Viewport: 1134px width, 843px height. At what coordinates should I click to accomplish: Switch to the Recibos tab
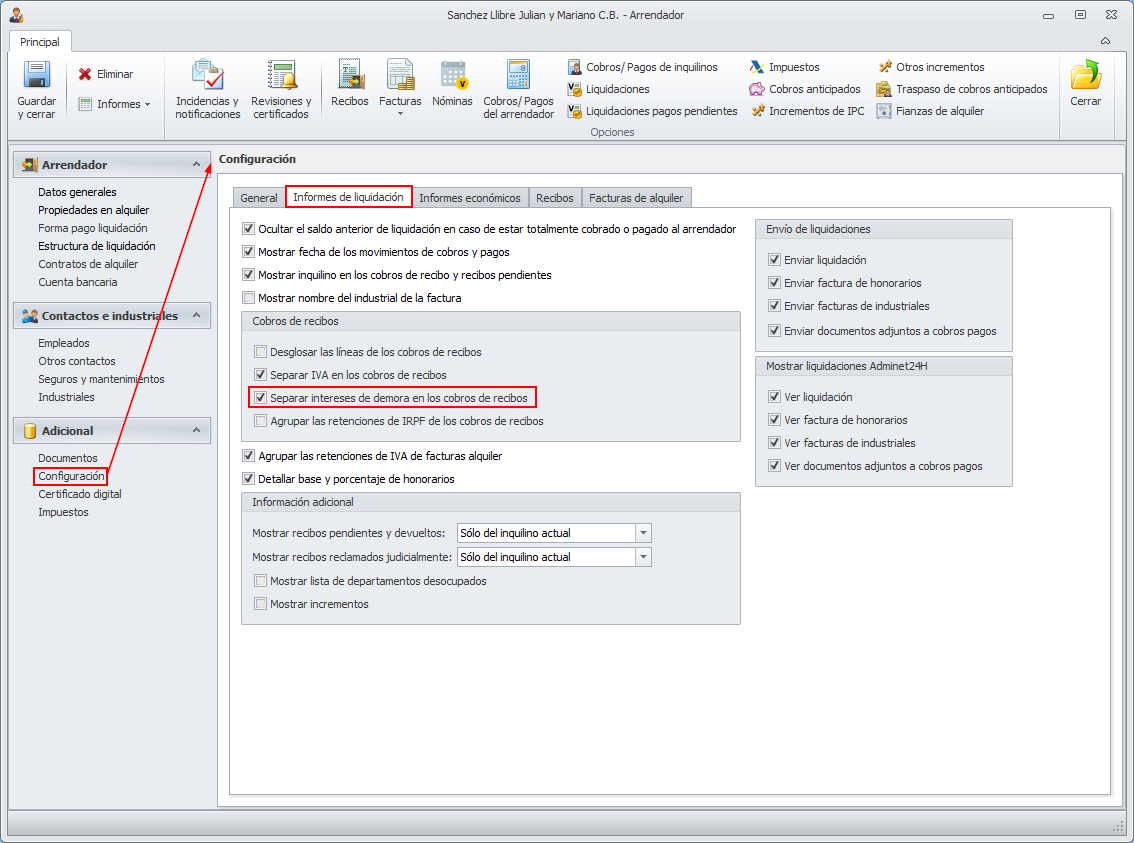pyautogui.click(x=555, y=198)
